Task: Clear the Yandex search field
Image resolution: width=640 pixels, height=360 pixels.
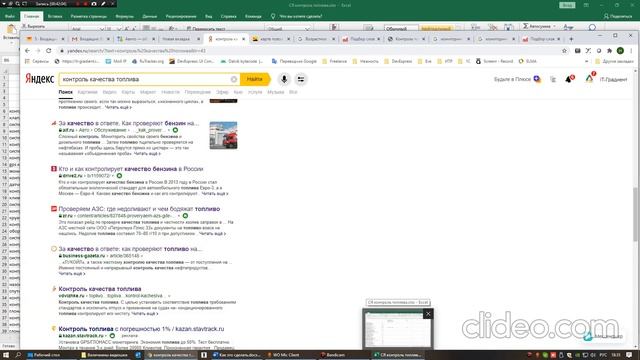Action: [x=234, y=79]
